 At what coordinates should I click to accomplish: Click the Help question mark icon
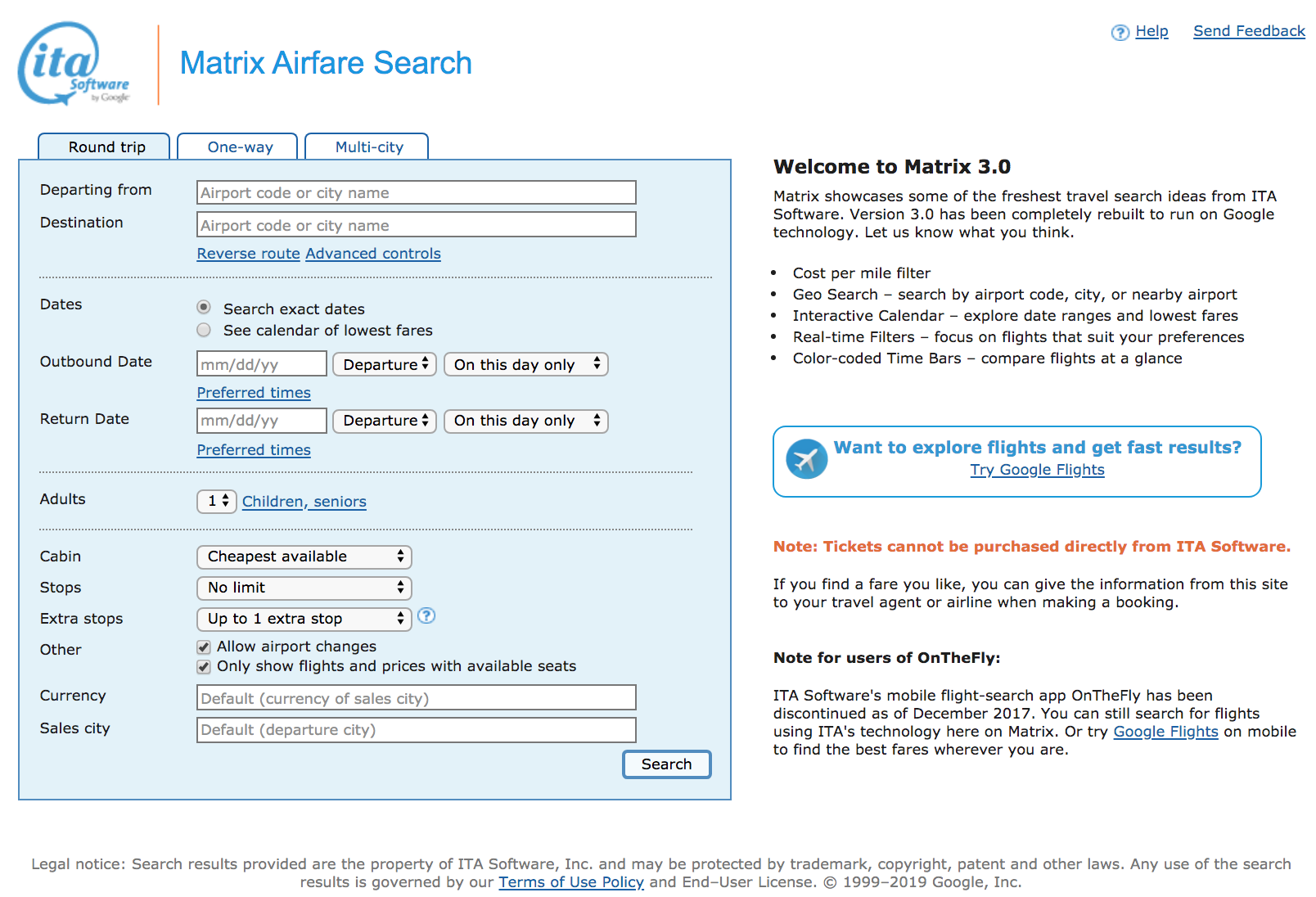[1120, 33]
